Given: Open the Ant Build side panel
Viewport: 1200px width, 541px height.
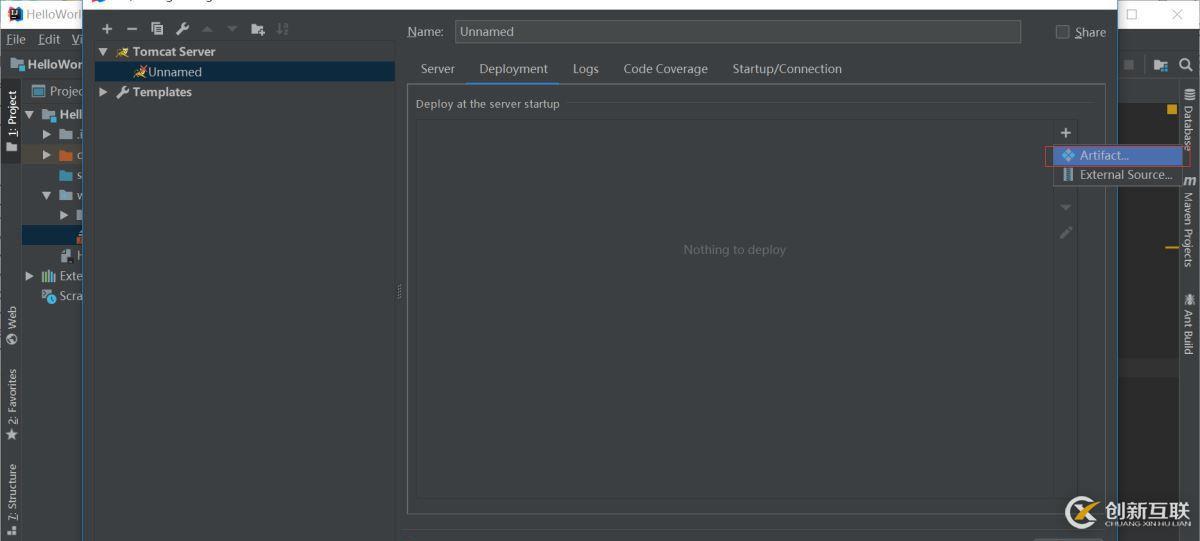Looking at the screenshot, I should [1189, 322].
